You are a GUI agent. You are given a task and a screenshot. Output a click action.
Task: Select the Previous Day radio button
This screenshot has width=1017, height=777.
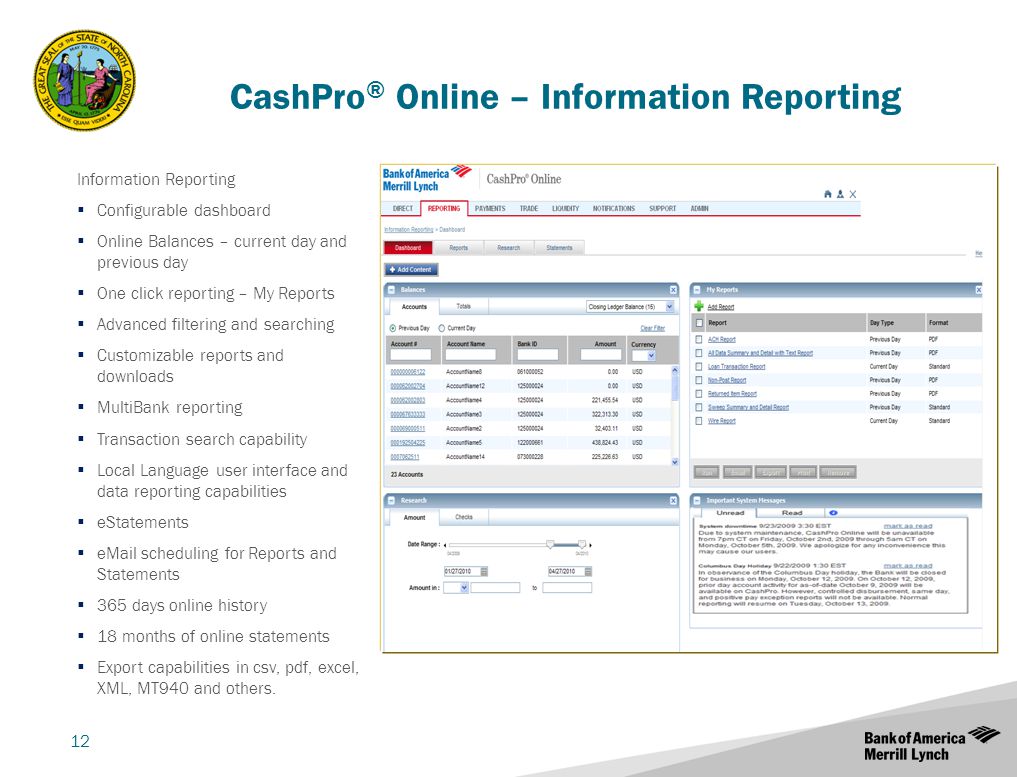click(392, 328)
